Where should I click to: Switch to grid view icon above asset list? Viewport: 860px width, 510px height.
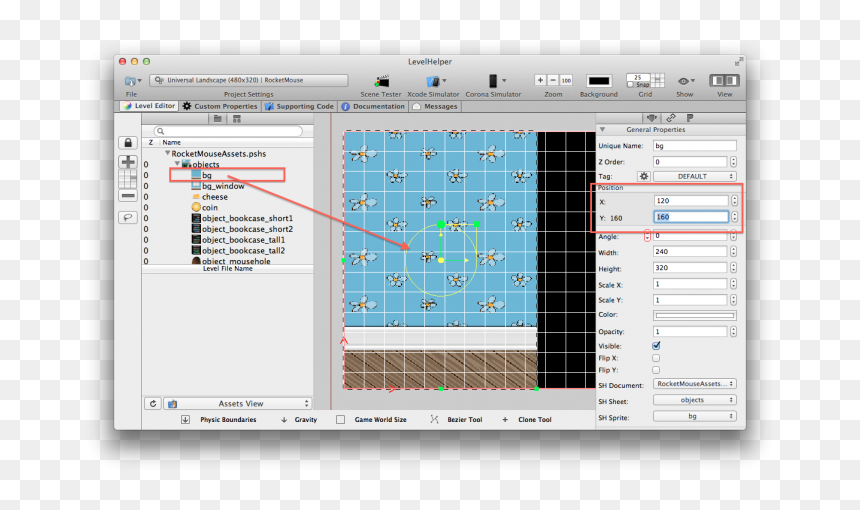(x=237, y=118)
